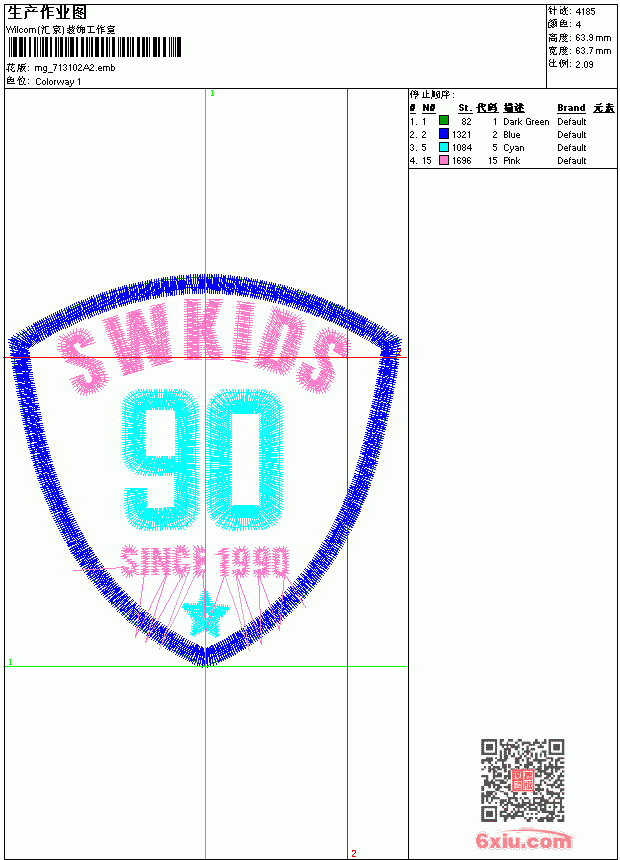620x860 pixels.
Task: Click the Pink stitch count 1696
Action: (x=462, y=161)
